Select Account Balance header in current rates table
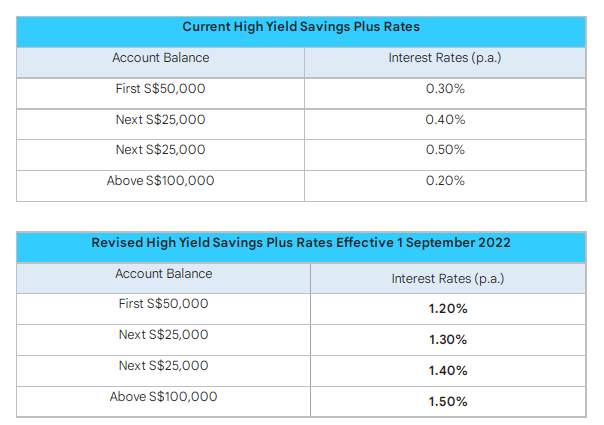This screenshot has width=604, height=425. pyautogui.click(x=160, y=58)
